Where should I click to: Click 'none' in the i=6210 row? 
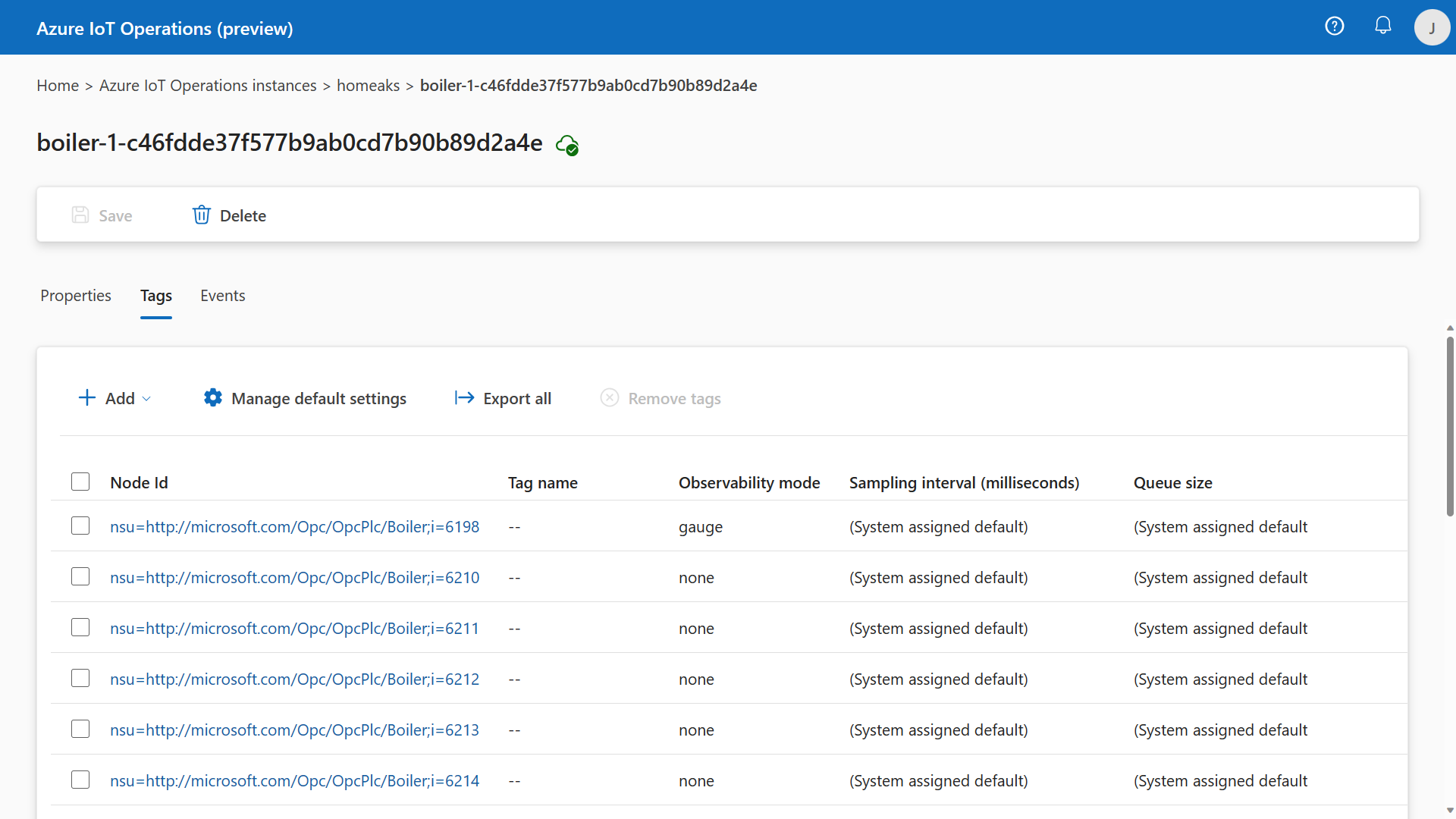(x=696, y=578)
